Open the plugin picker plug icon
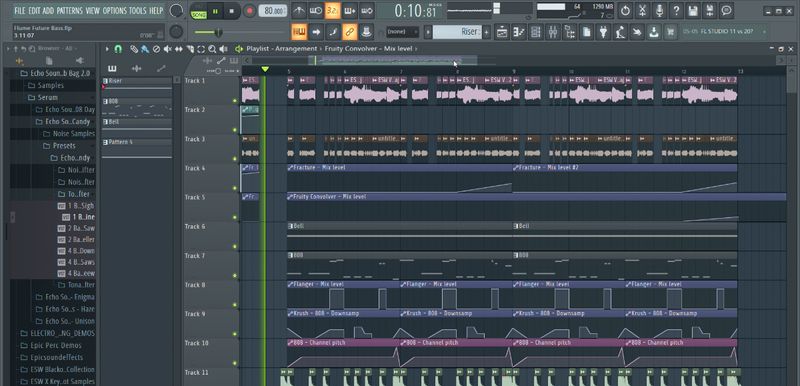The image size is (800, 386). [604, 32]
